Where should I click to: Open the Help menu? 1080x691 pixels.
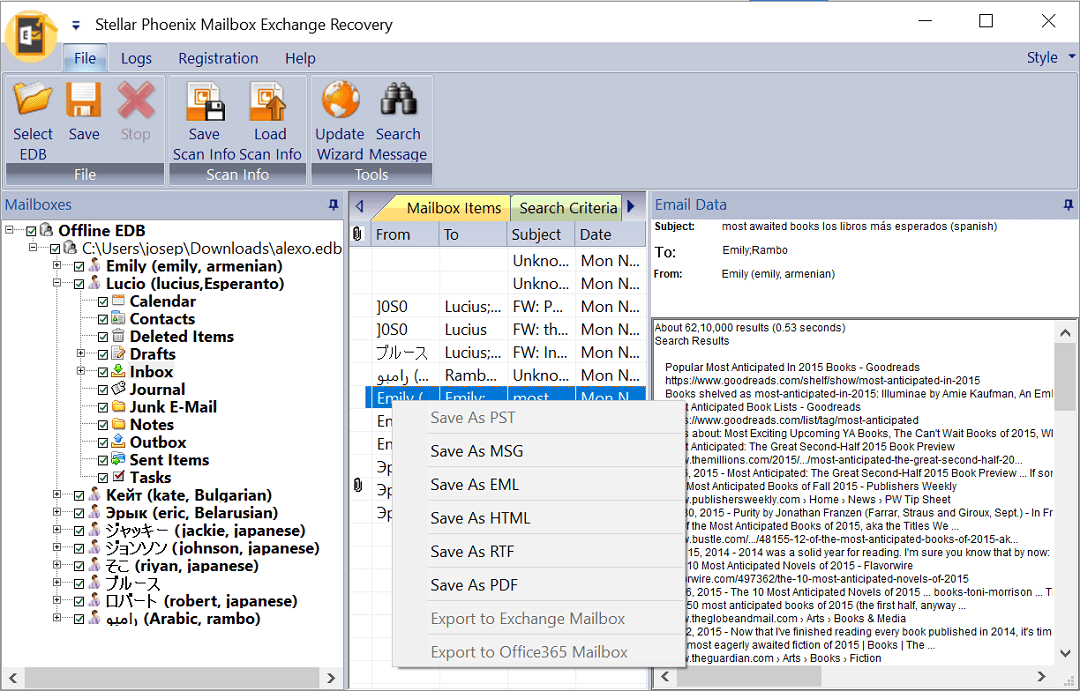tap(300, 59)
